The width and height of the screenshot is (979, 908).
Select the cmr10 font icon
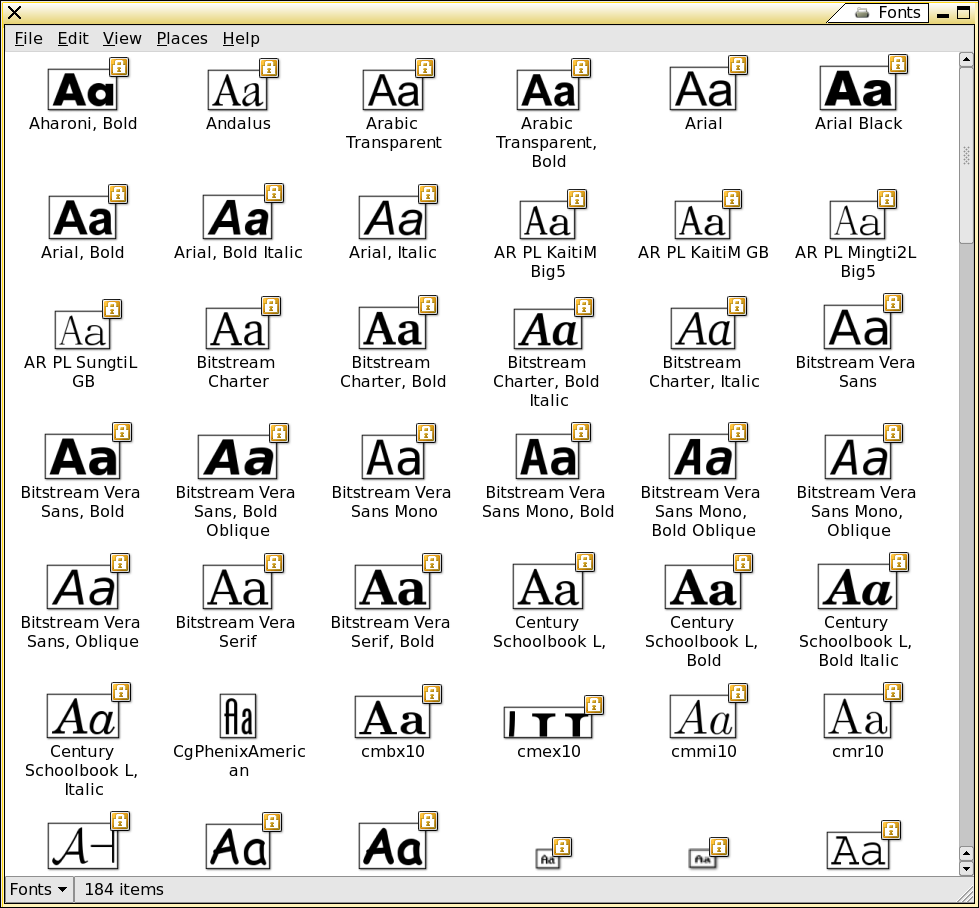click(858, 716)
